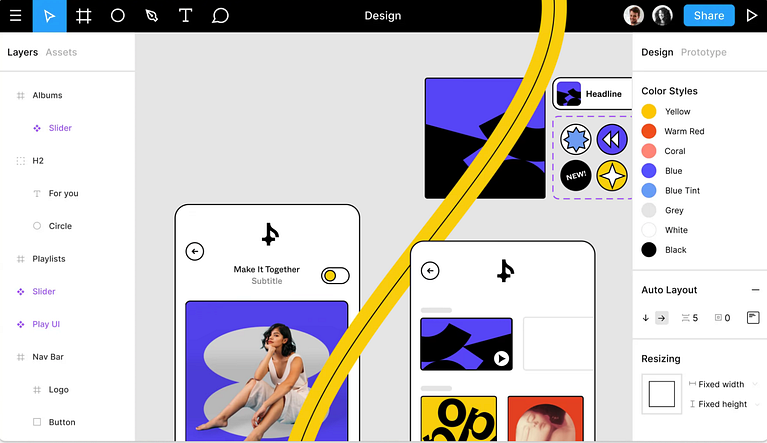Click the yellow typographic album thumbnail
This screenshot has height=443, width=767.
click(x=458, y=419)
